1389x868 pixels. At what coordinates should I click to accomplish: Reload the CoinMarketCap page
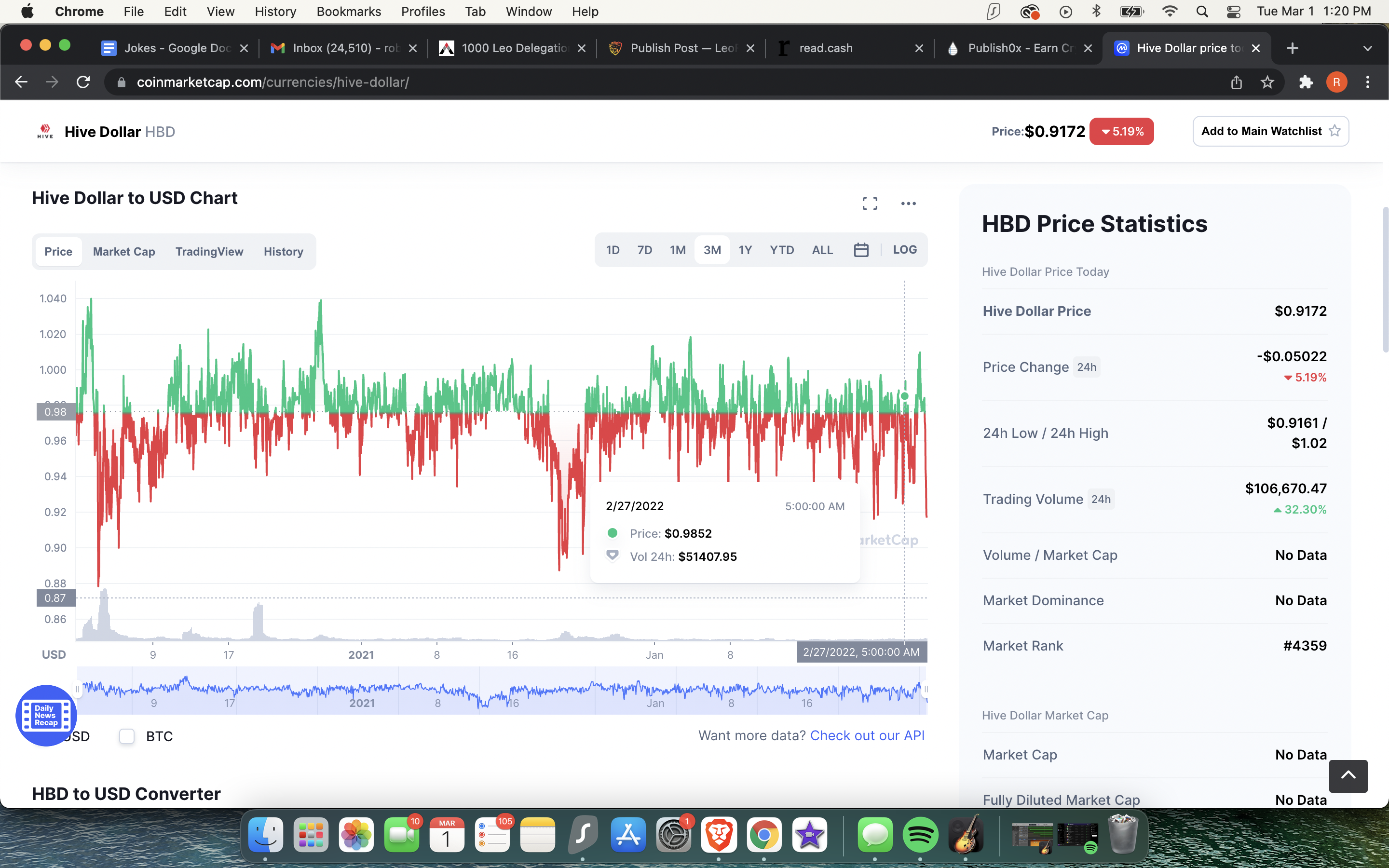click(83, 82)
